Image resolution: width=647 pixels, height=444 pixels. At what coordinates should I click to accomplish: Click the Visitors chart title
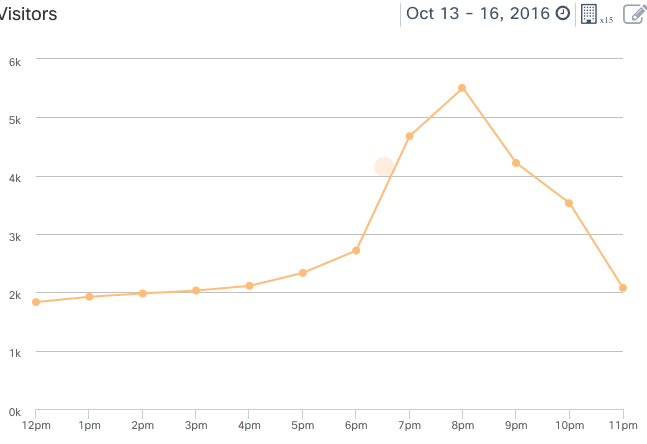coord(28,14)
